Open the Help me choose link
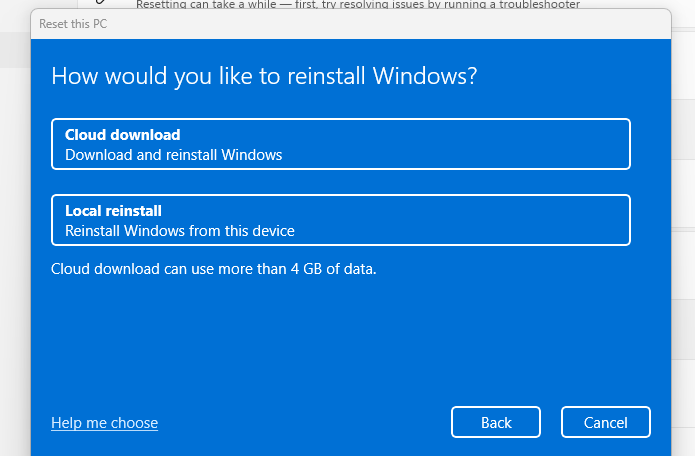Viewport: 695px width, 456px height. click(105, 423)
